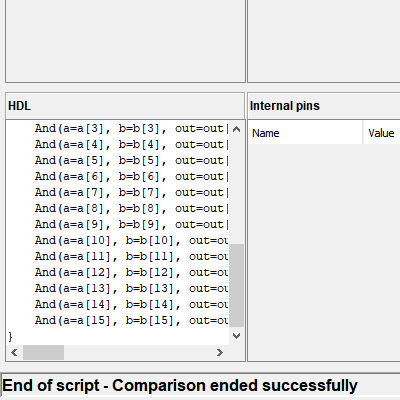Select the And a[9] b[9] line
The image size is (400, 400).
[x=132, y=225]
